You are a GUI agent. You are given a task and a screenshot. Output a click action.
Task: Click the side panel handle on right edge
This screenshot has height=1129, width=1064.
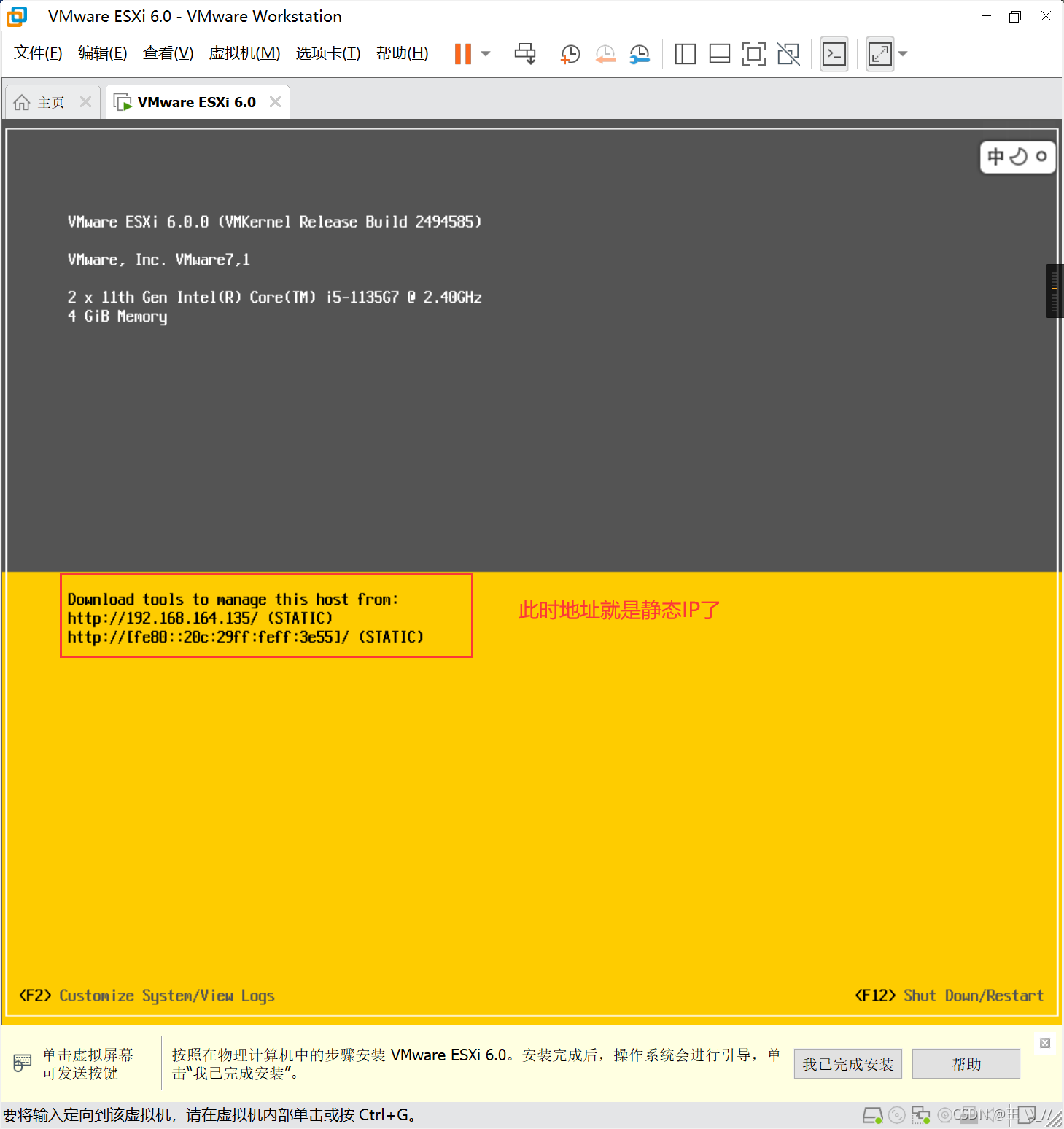click(x=1055, y=291)
